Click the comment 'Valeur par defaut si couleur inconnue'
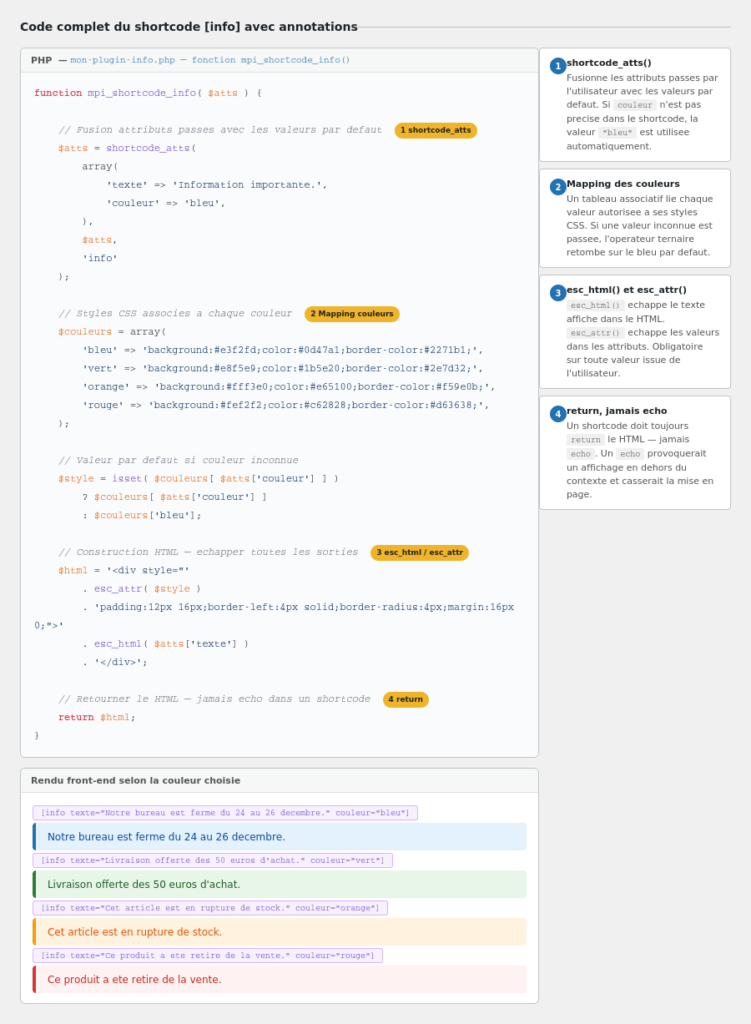 coord(178,460)
